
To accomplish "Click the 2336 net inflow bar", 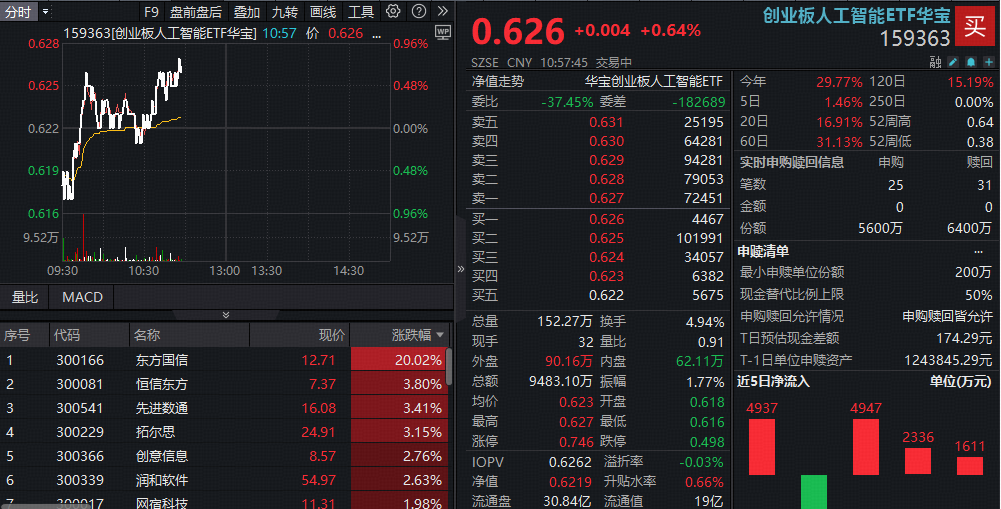I will [918, 461].
